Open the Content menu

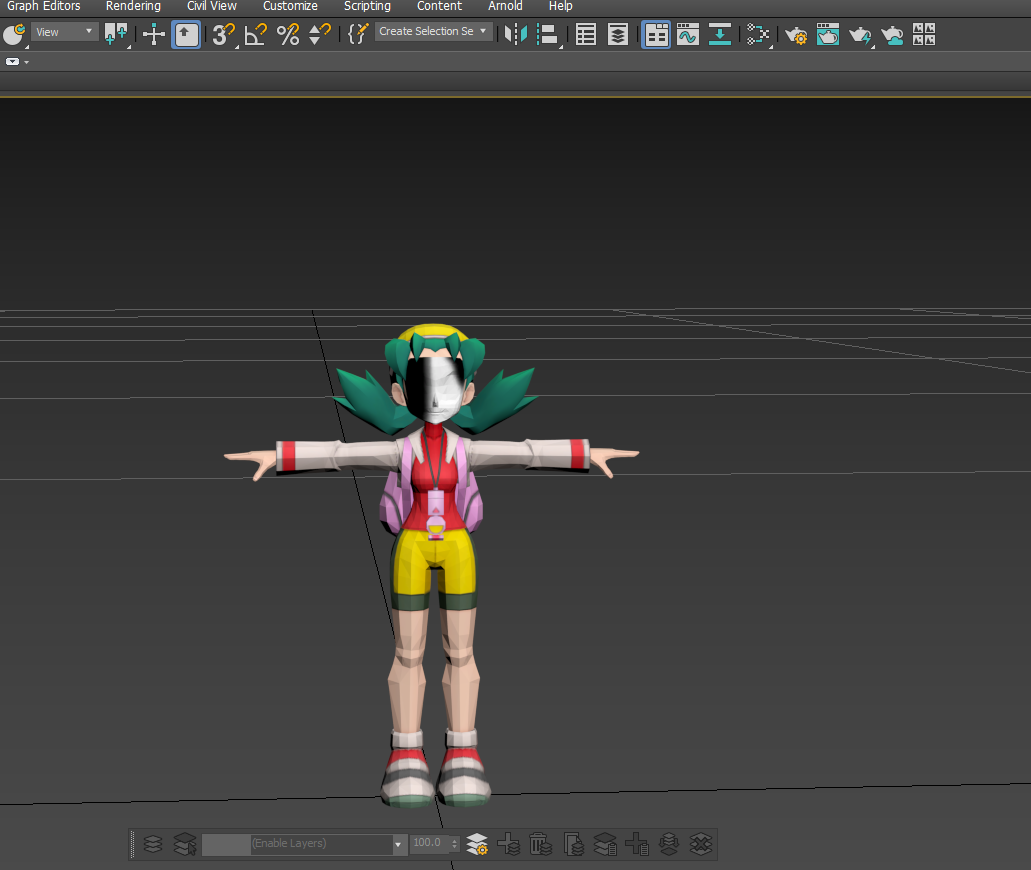click(x=439, y=6)
